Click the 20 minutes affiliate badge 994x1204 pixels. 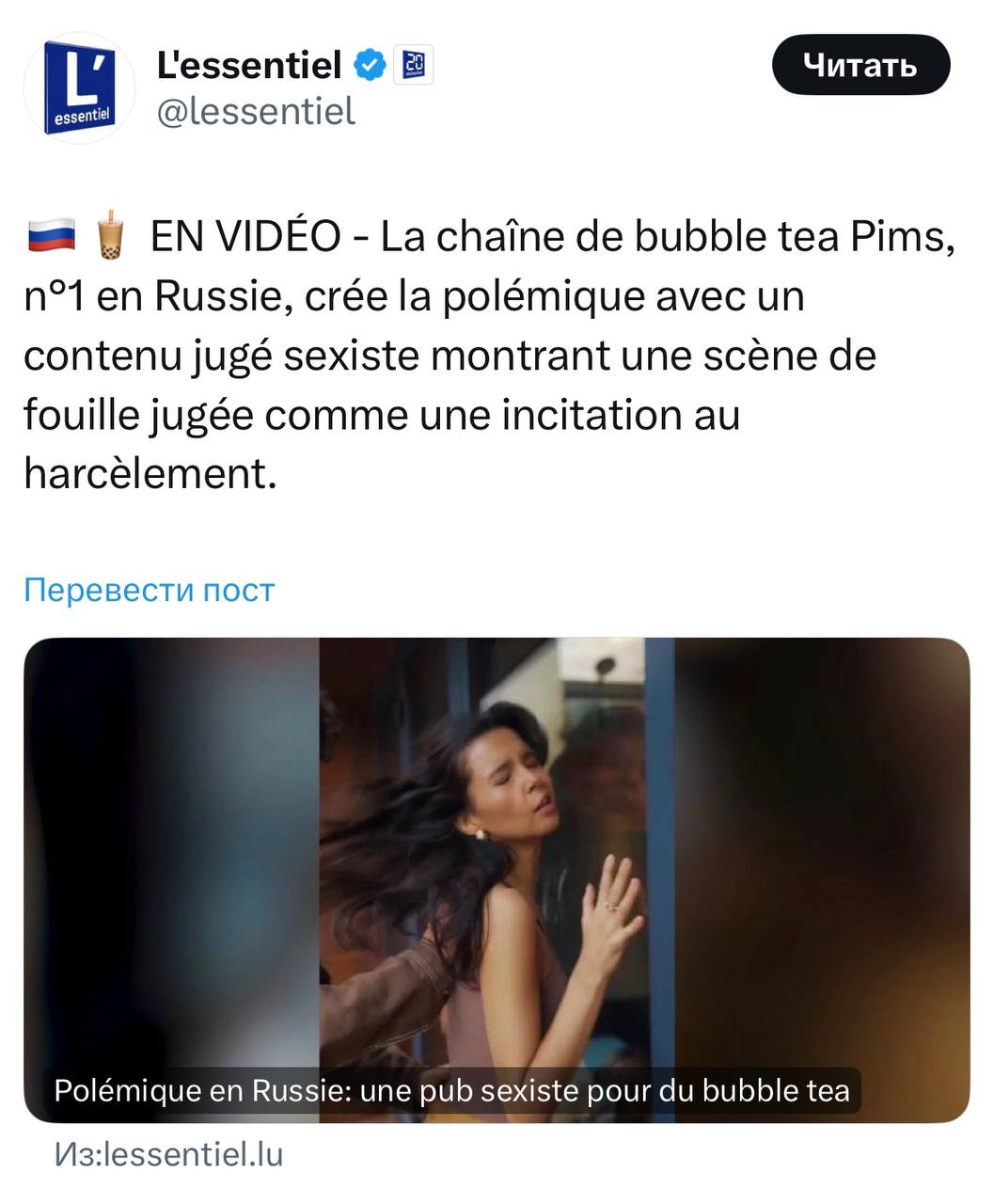point(413,65)
